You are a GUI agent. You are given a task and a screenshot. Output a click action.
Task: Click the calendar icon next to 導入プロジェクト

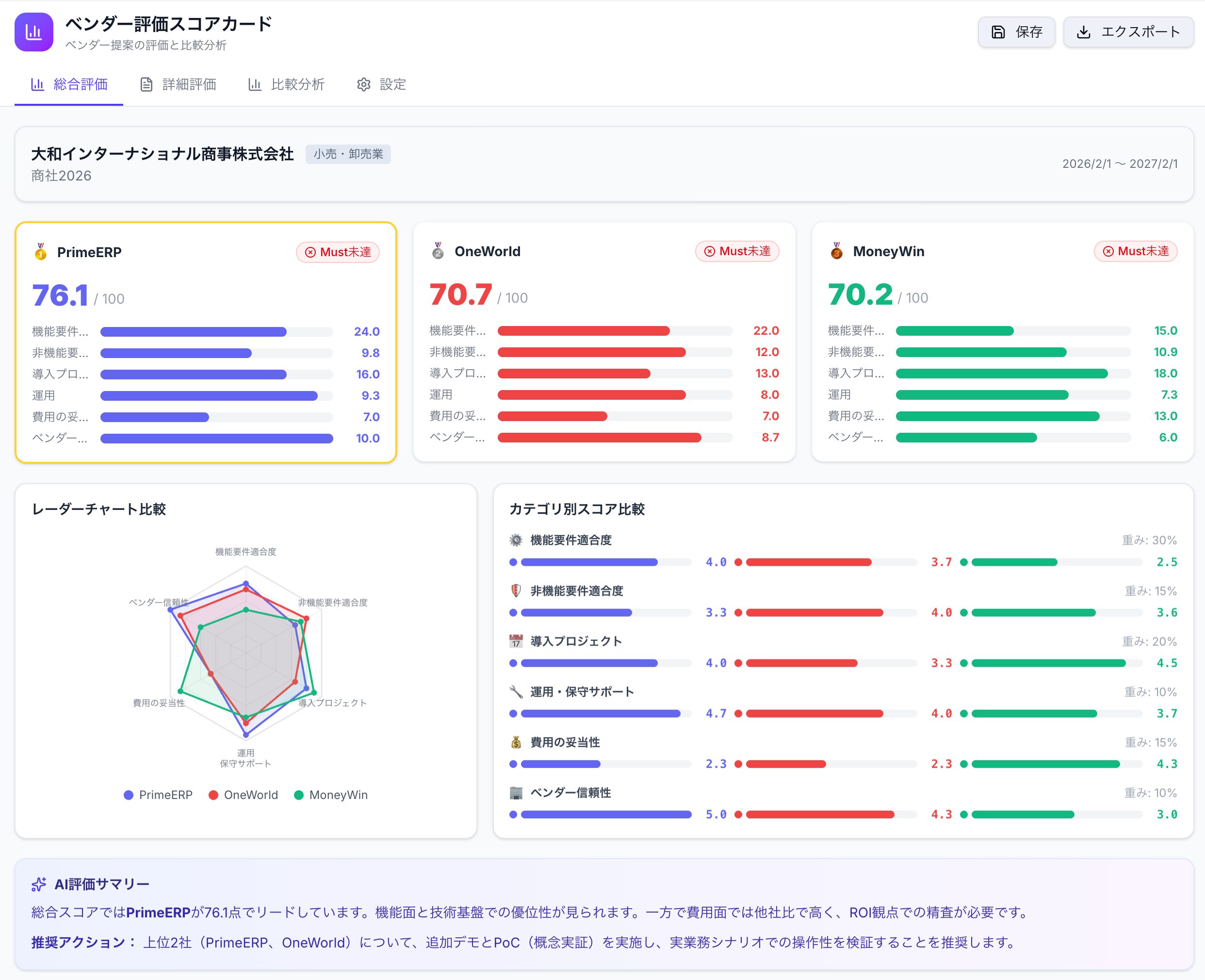tap(516, 641)
